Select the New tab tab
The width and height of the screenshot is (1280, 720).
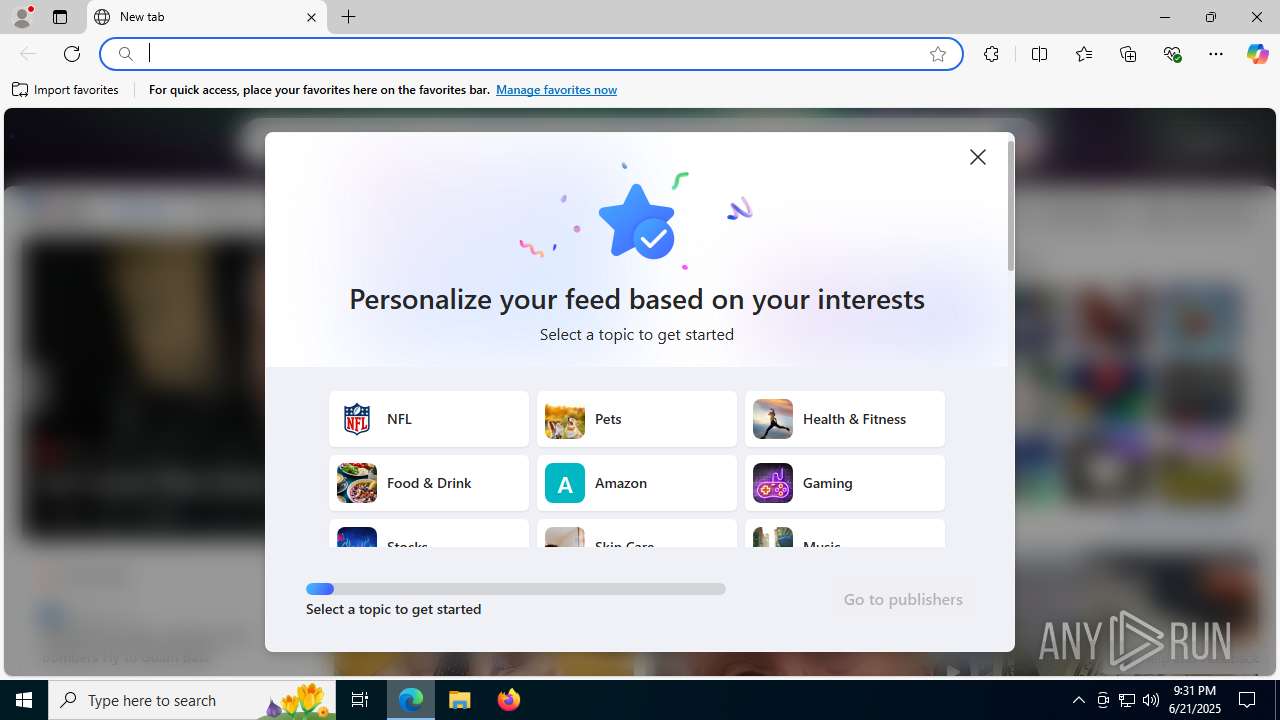pos(207,17)
